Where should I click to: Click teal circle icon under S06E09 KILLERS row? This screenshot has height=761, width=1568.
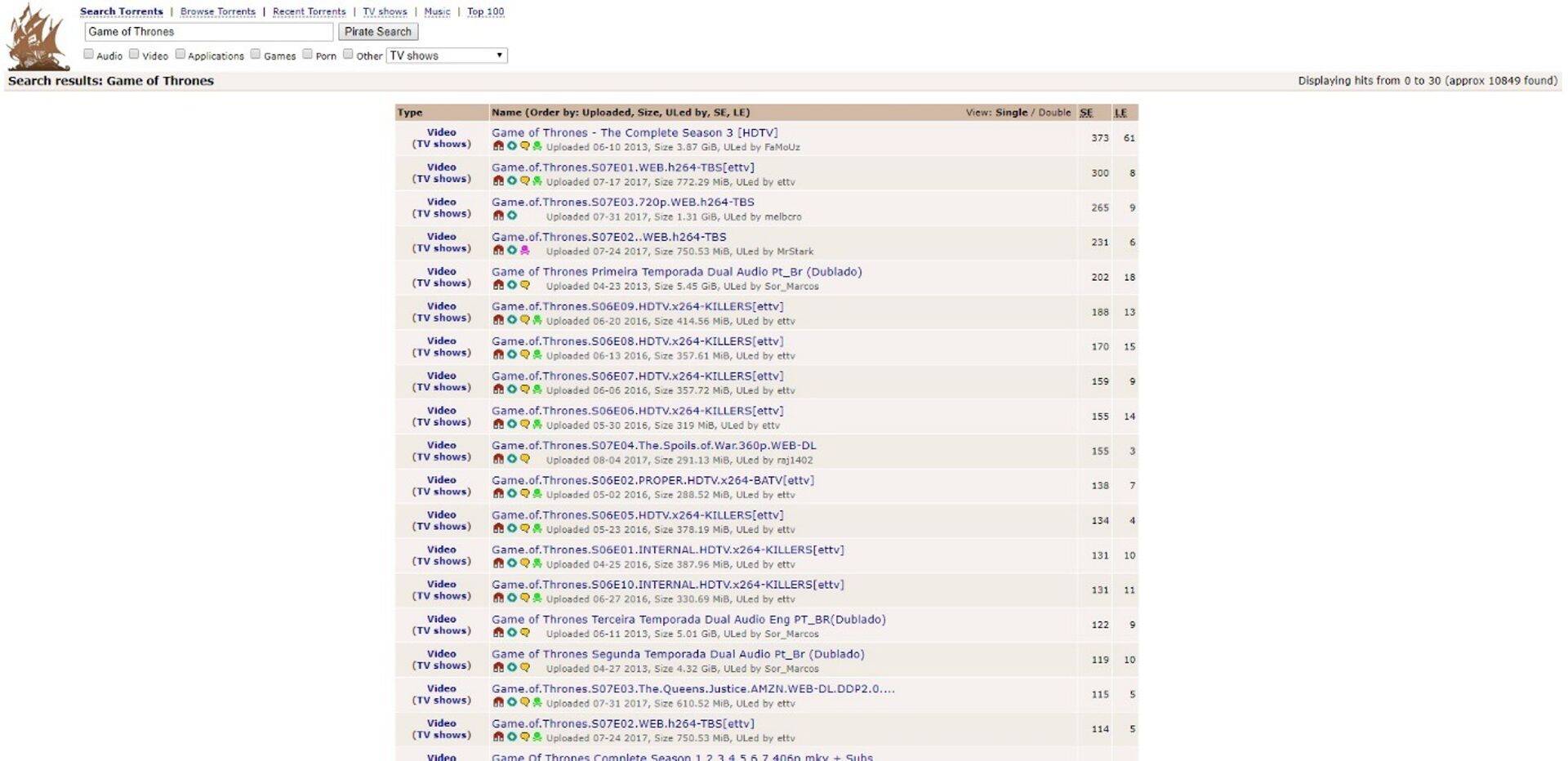(x=511, y=320)
